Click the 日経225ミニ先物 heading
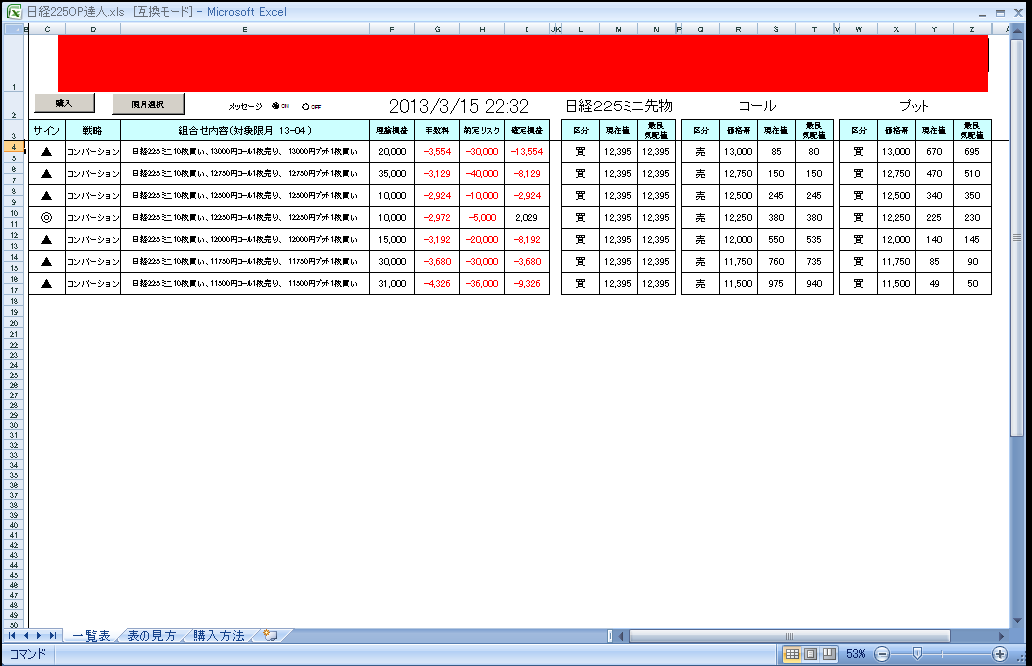The image size is (1032, 666). pyautogui.click(x=619, y=105)
